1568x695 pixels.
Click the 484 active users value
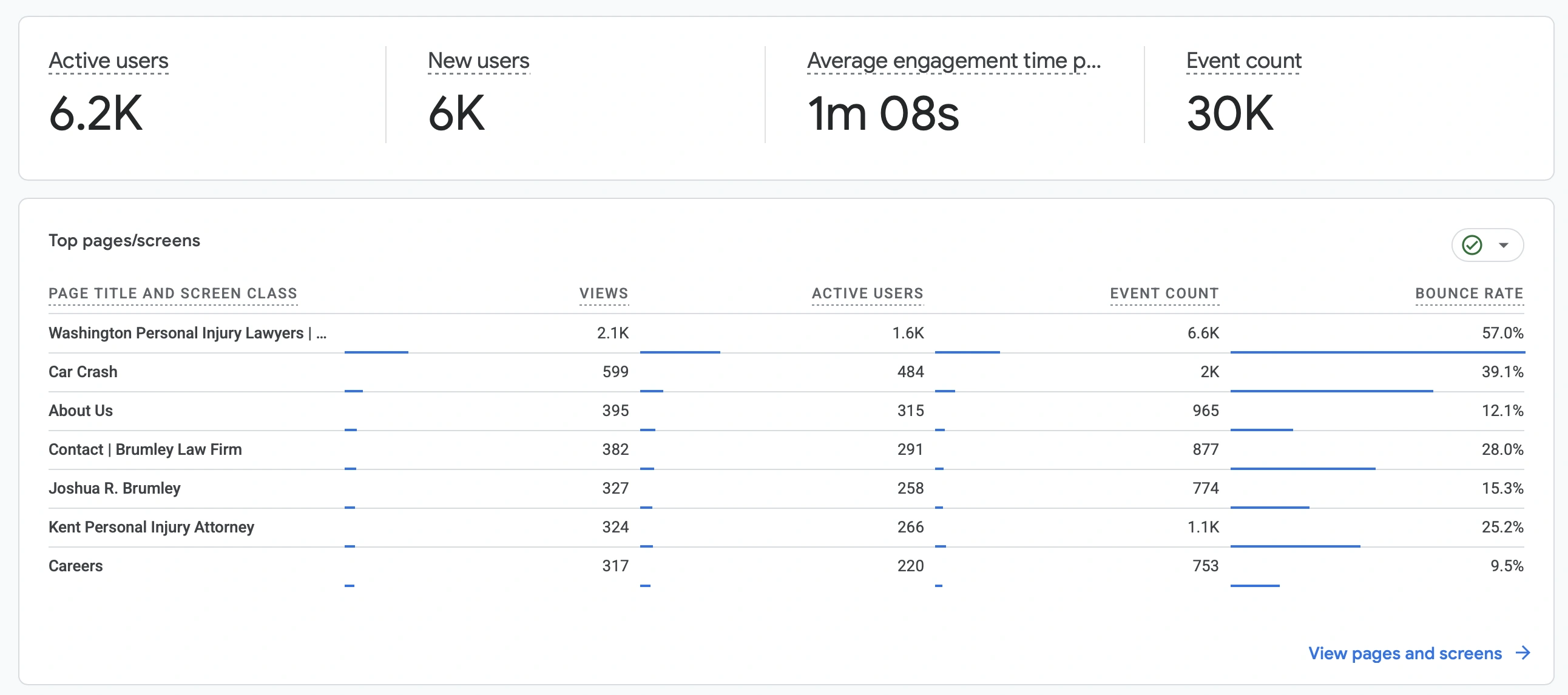[910, 372]
